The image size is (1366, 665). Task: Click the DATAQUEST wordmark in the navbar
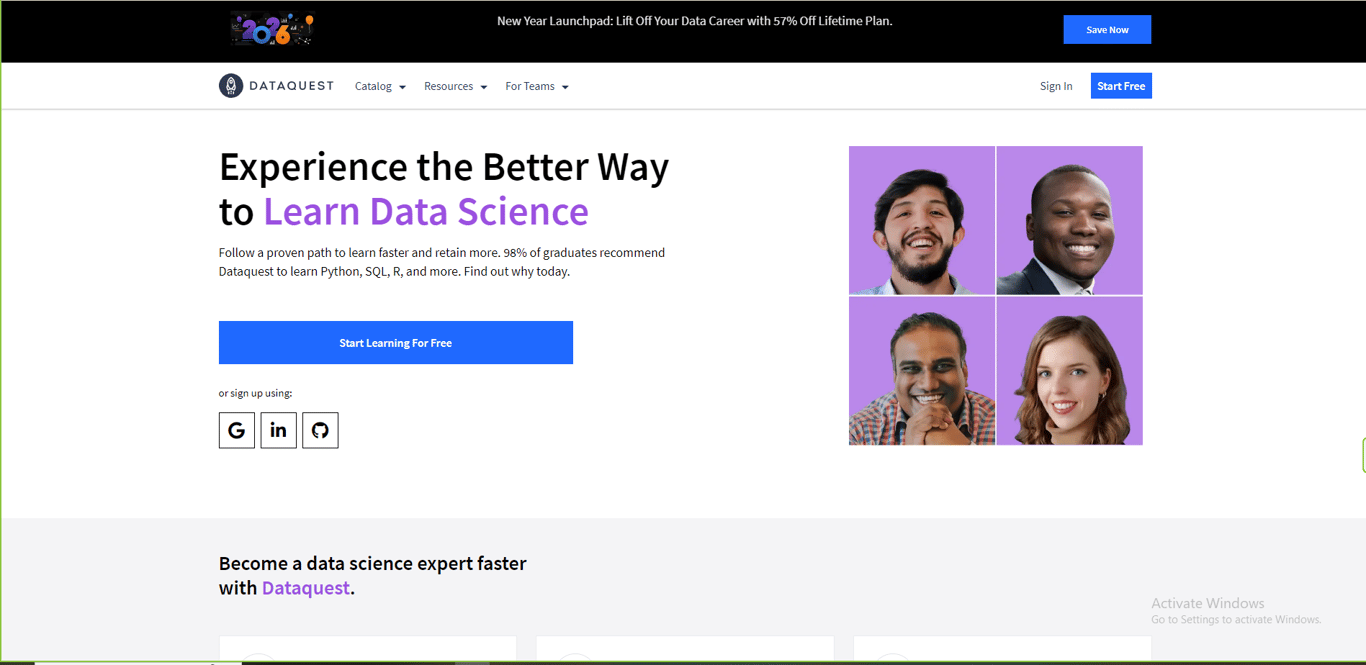pos(291,86)
